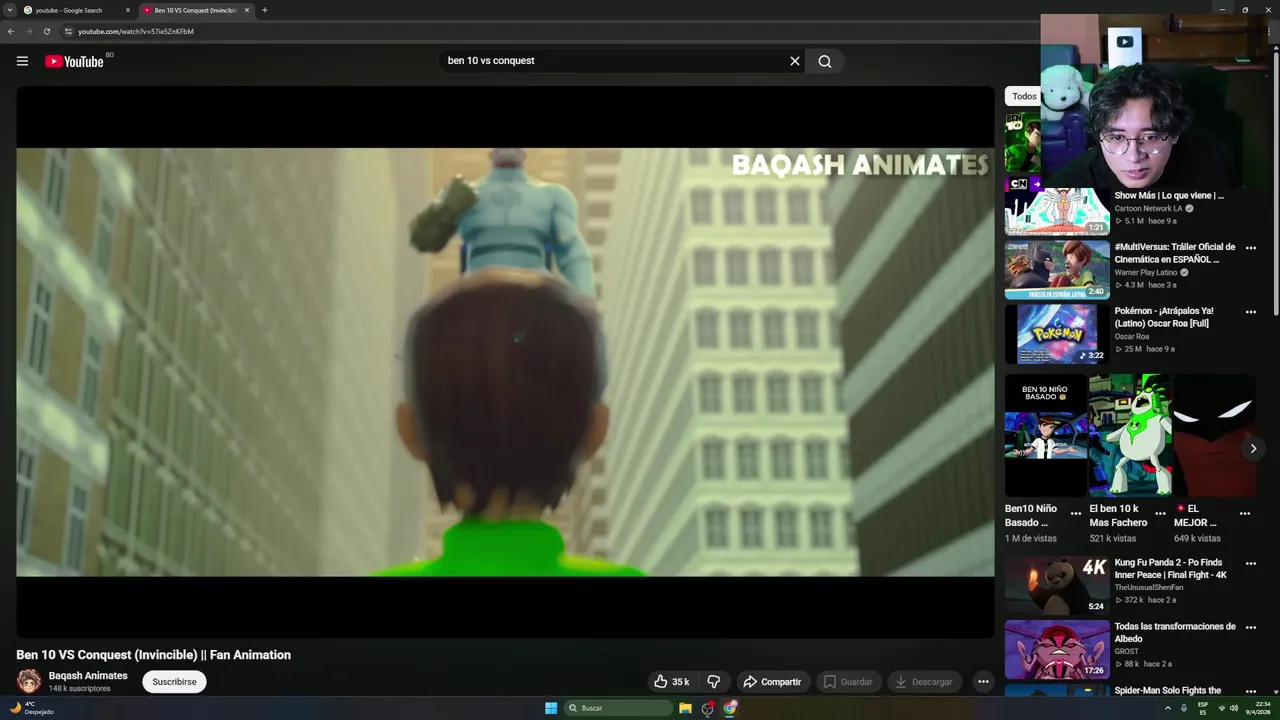Open the Ben10 Niño Basado short thumbnail

pyautogui.click(x=1045, y=436)
